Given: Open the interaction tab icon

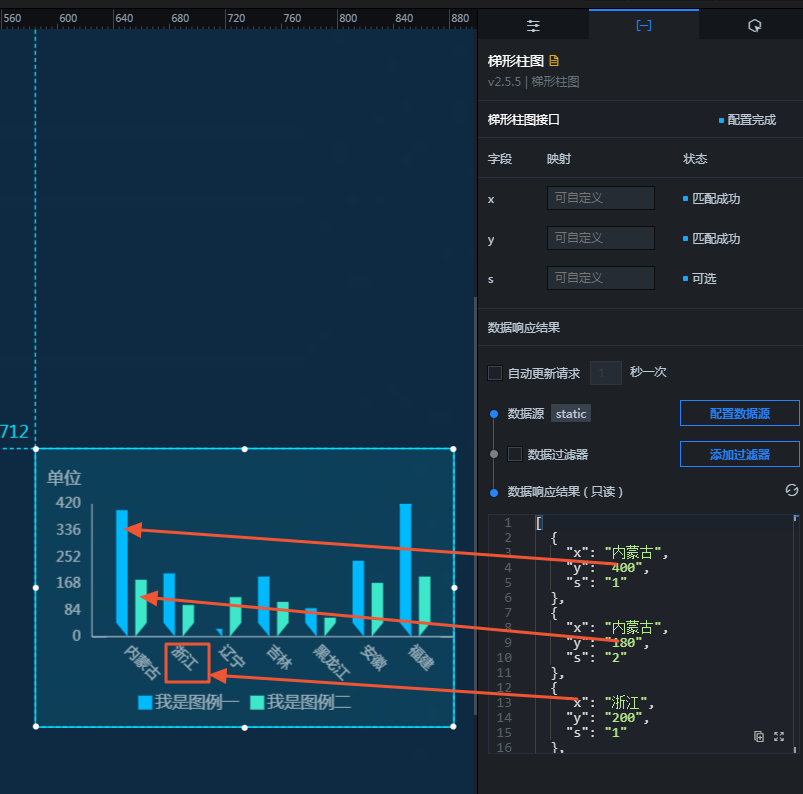Looking at the screenshot, I should click(x=754, y=26).
